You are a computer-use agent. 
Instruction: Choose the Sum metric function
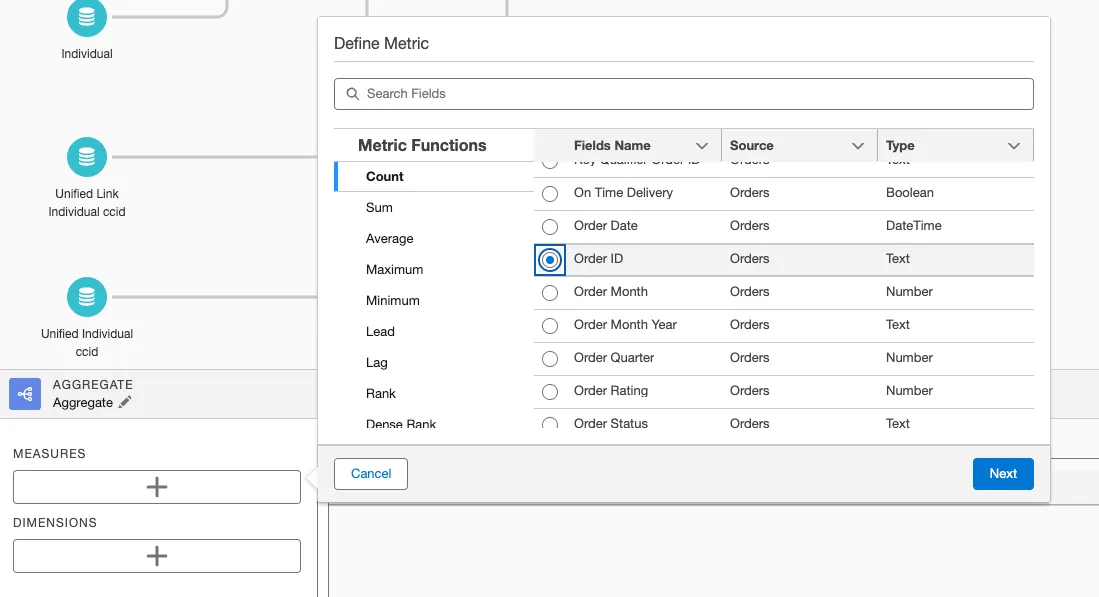pos(379,208)
